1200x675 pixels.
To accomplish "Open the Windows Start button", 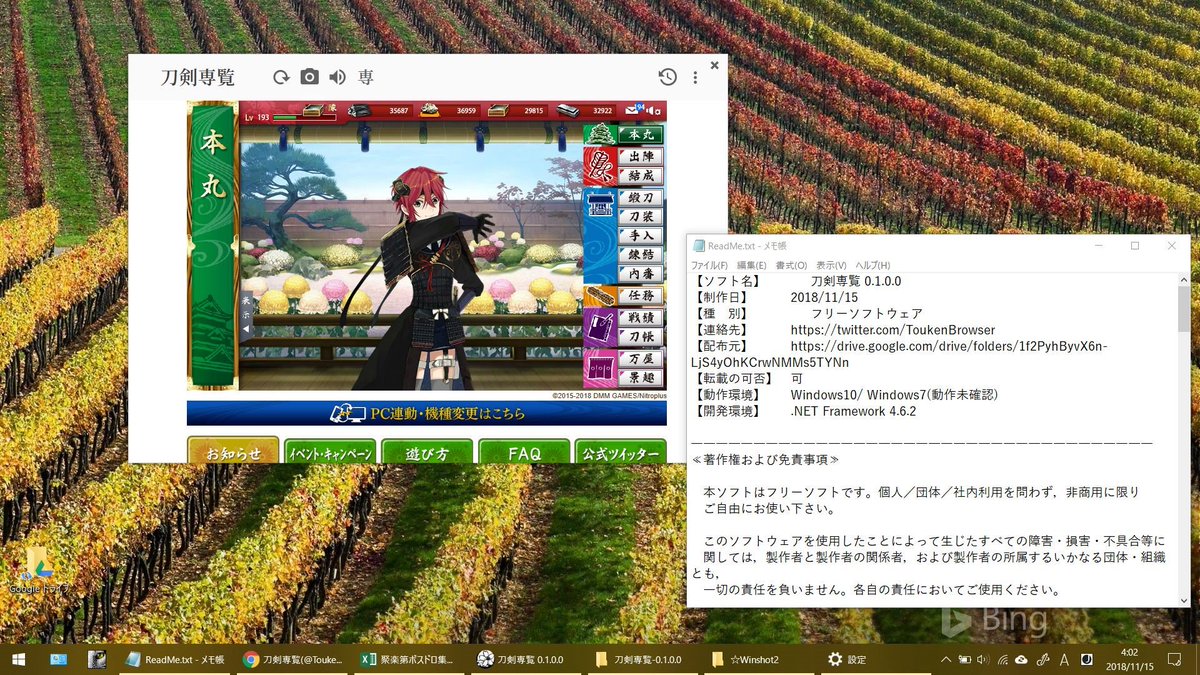I will pos(18,659).
